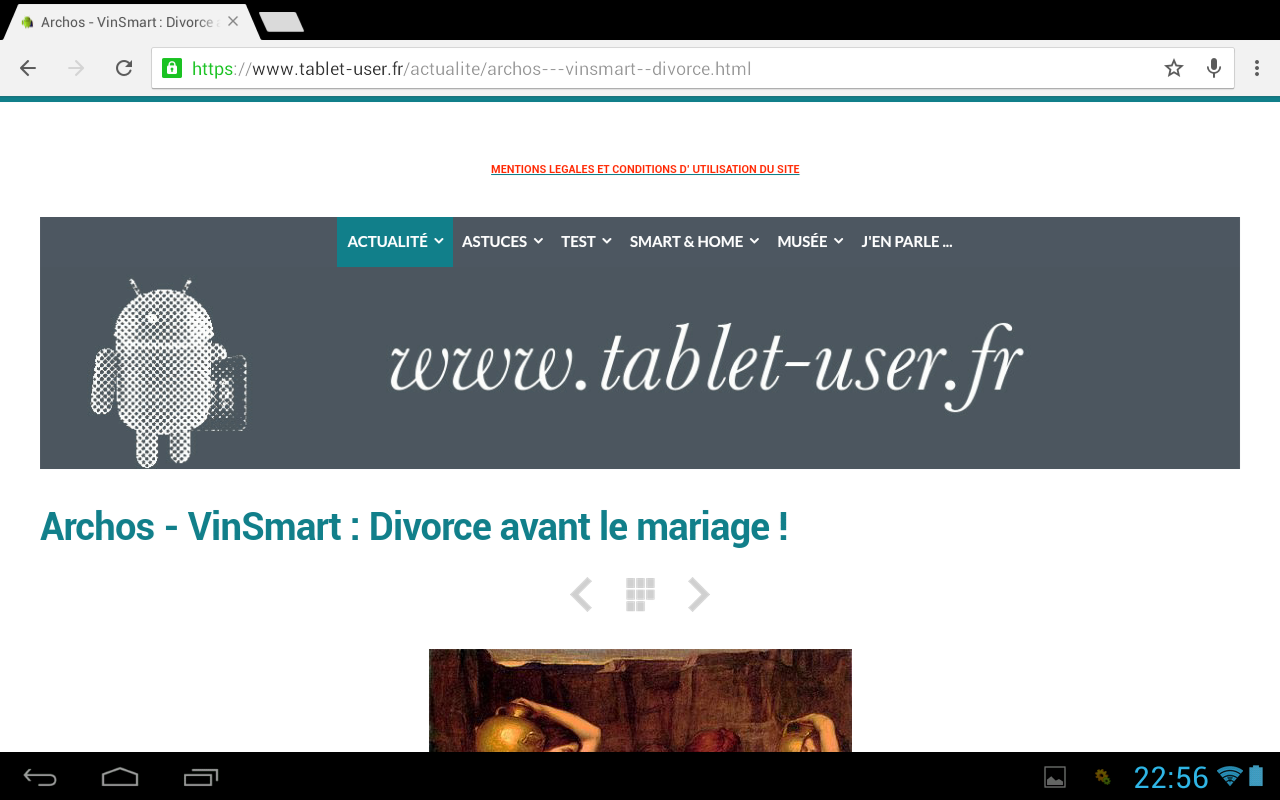
Task: Go to next article with right chevron
Action: 699,594
